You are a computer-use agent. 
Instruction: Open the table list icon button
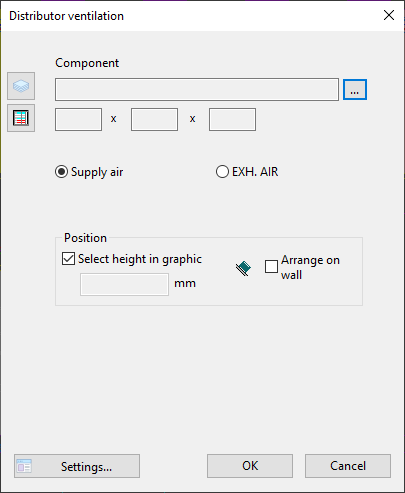(x=21, y=118)
